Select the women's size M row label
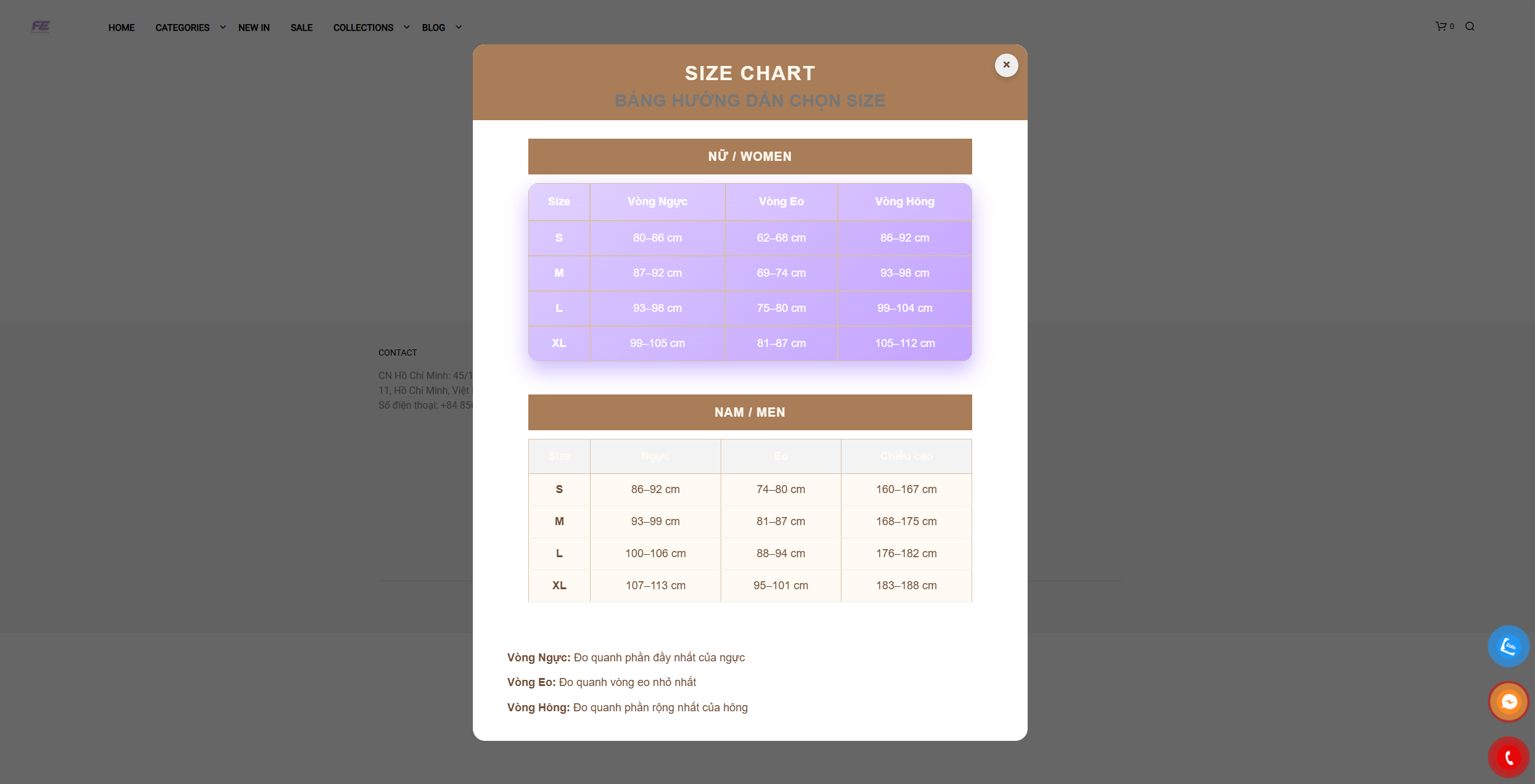 tap(559, 273)
